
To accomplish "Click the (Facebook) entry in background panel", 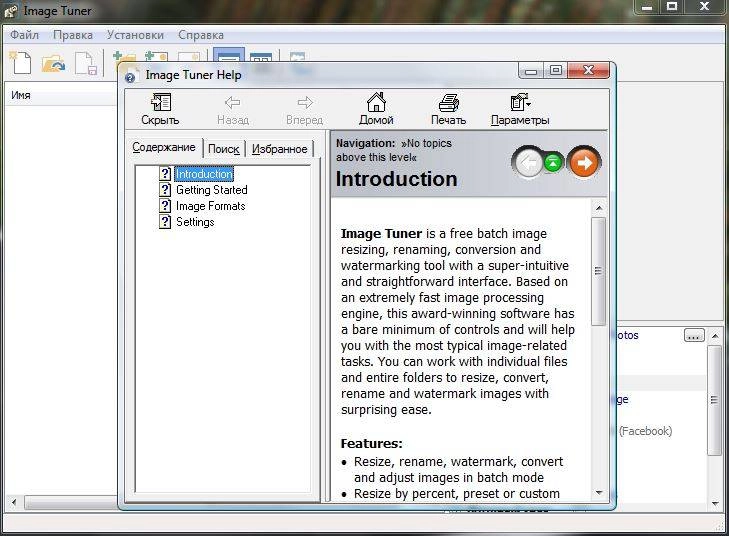I will coord(645,431).
